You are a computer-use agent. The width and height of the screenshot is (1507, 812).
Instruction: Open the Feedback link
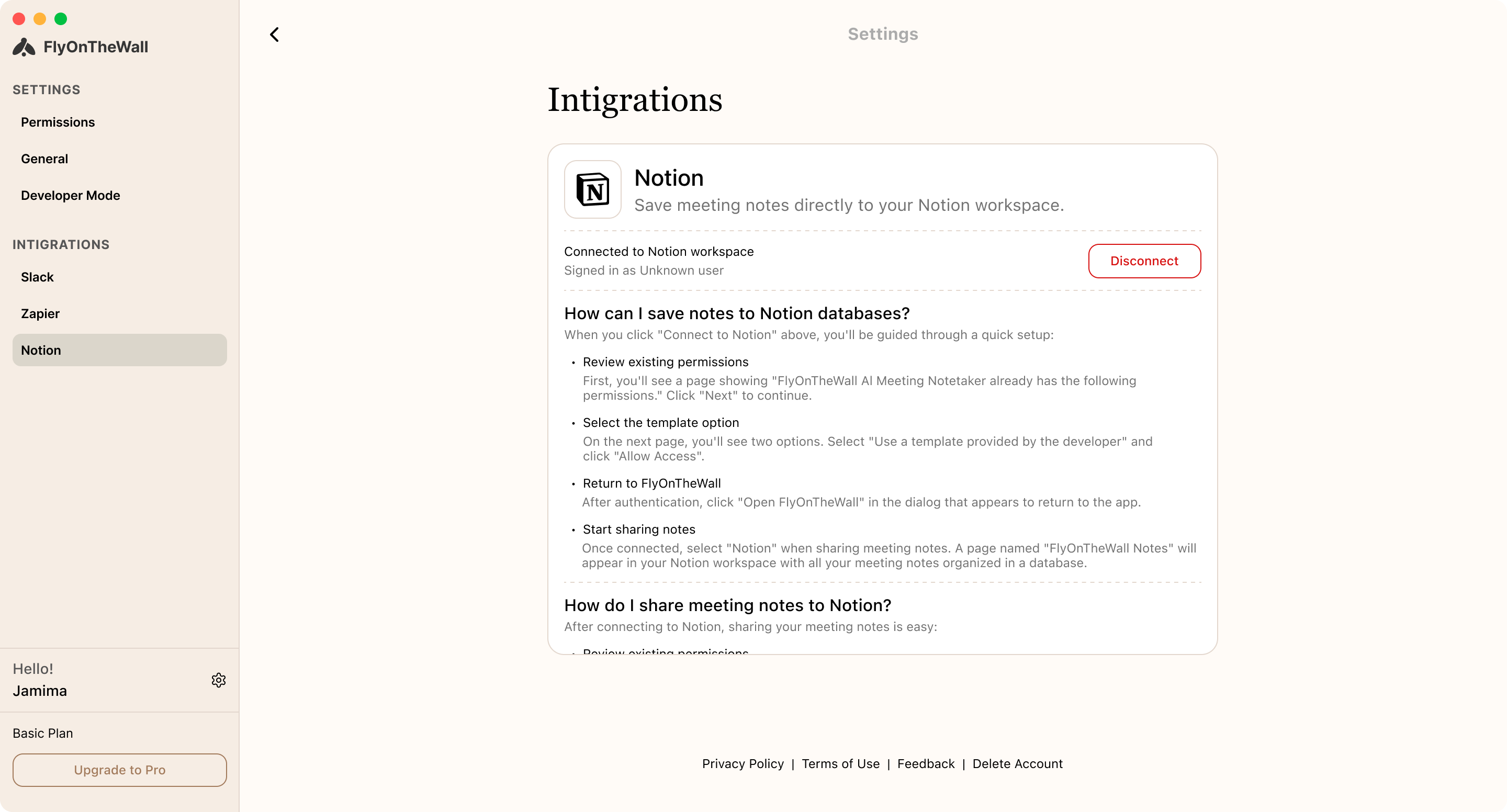926,763
